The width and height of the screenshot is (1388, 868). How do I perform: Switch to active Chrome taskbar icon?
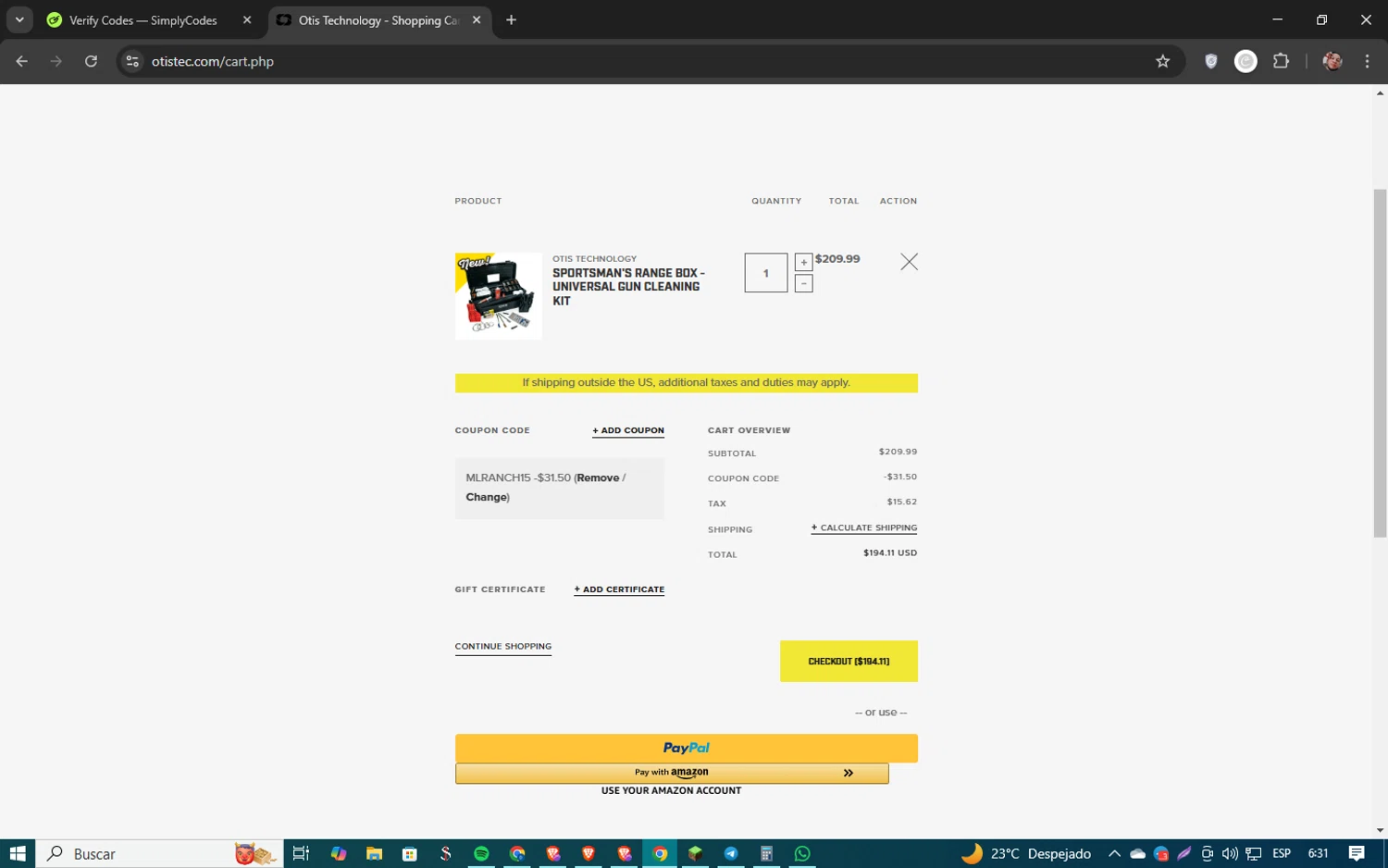pyautogui.click(x=660, y=853)
